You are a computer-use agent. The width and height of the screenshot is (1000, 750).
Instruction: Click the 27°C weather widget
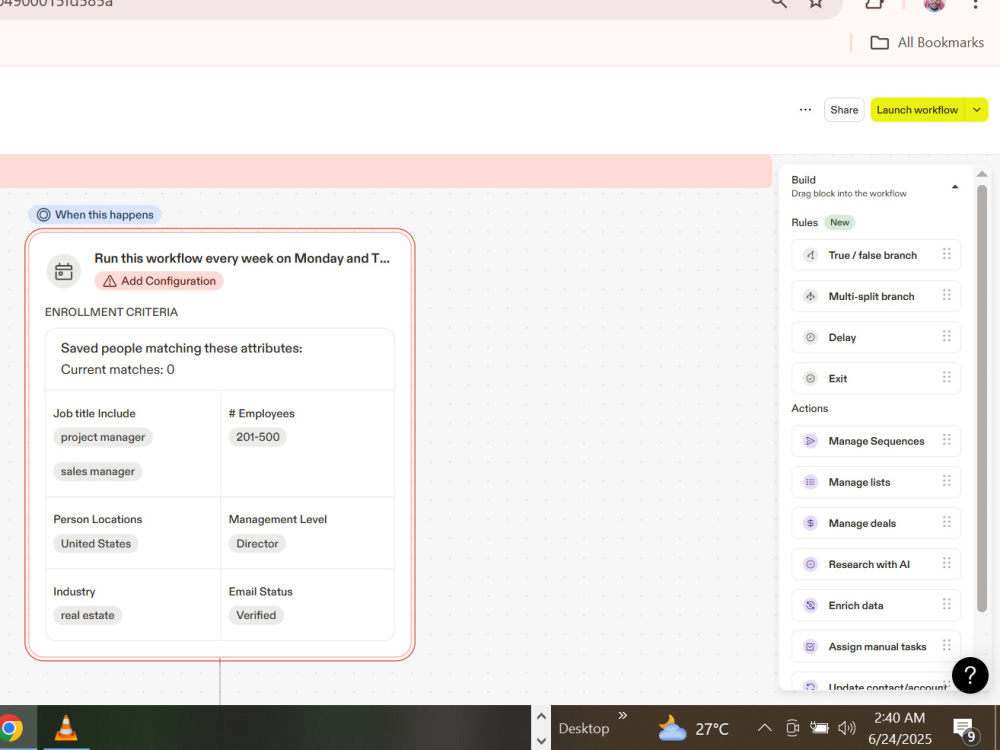[x=693, y=728]
